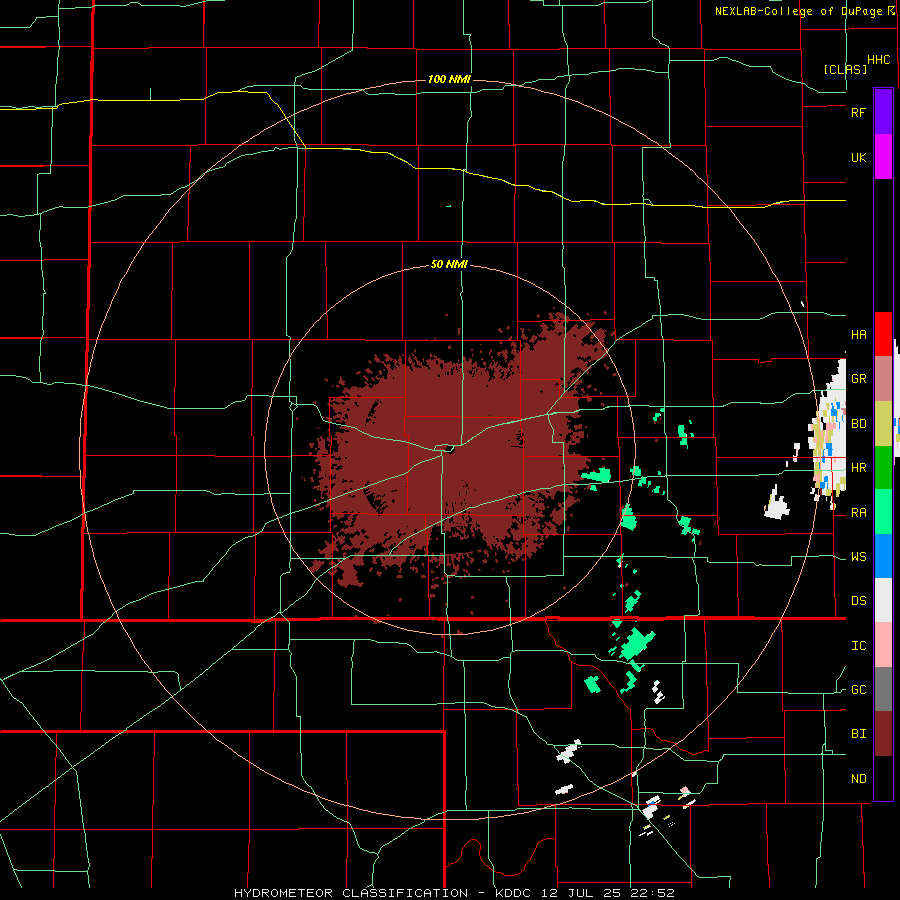Viewport: 900px width, 900px height.
Task: Click the GC legend label
Action: pyautogui.click(x=859, y=690)
